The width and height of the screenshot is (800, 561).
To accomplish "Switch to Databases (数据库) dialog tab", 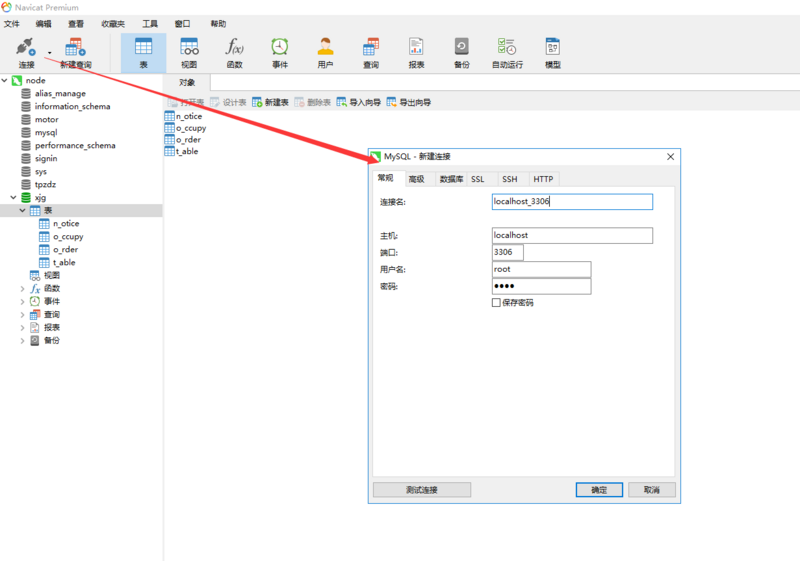I will (451, 179).
